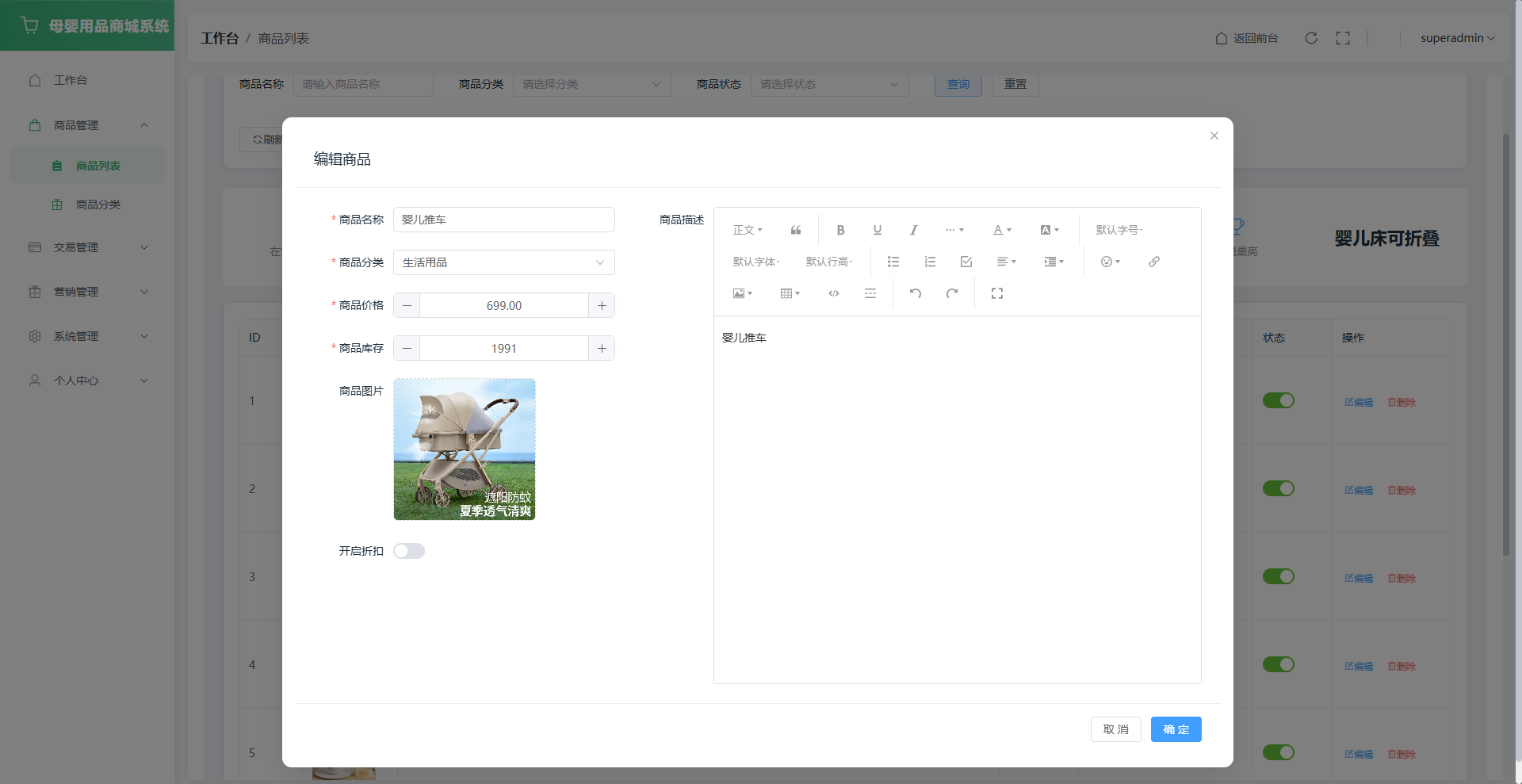Open the text color picker
Image resolution: width=1522 pixels, height=784 pixels.
click(1002, 230)
